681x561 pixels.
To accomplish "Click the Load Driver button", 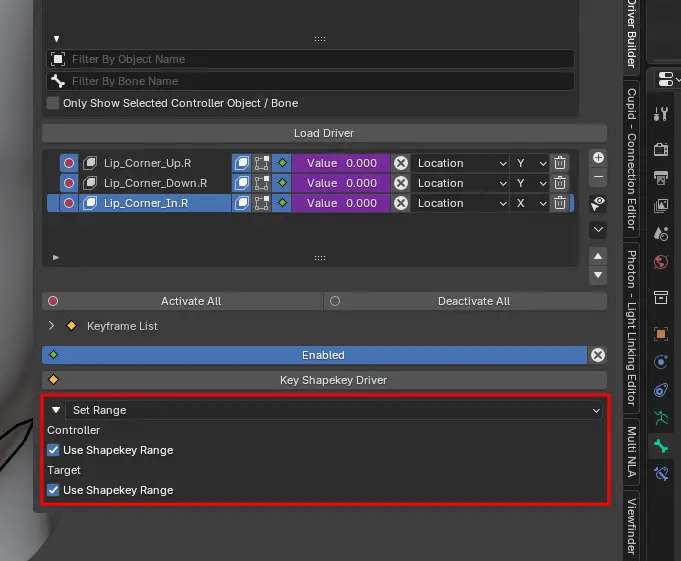I will pyautogui.click(x=323, y=133).
